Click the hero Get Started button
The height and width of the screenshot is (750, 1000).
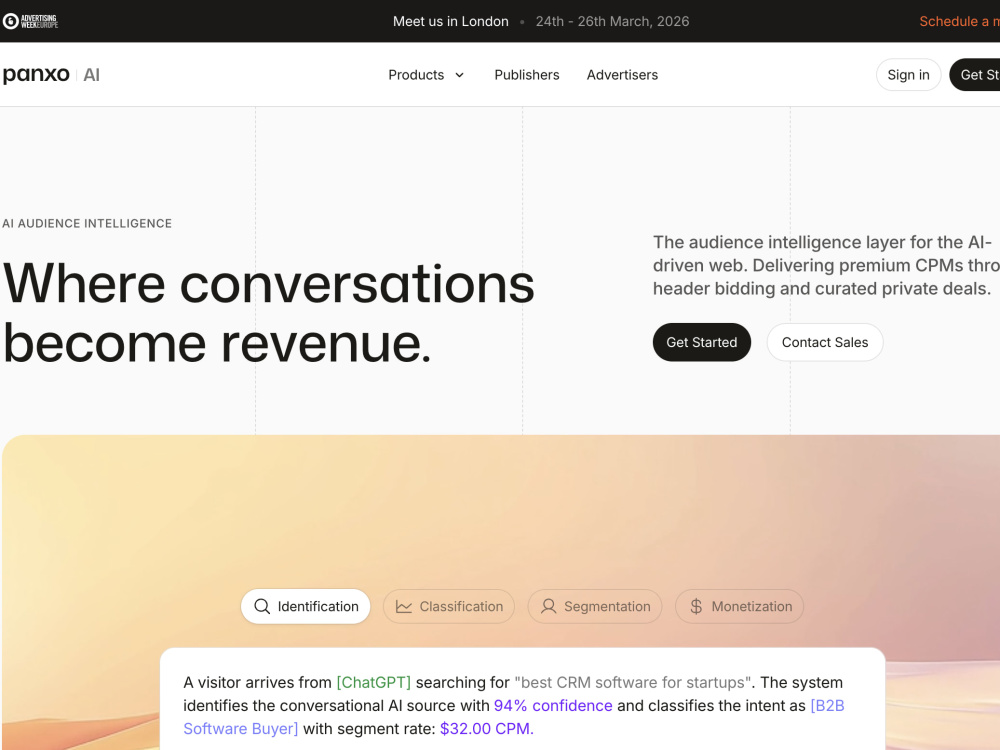702,342
